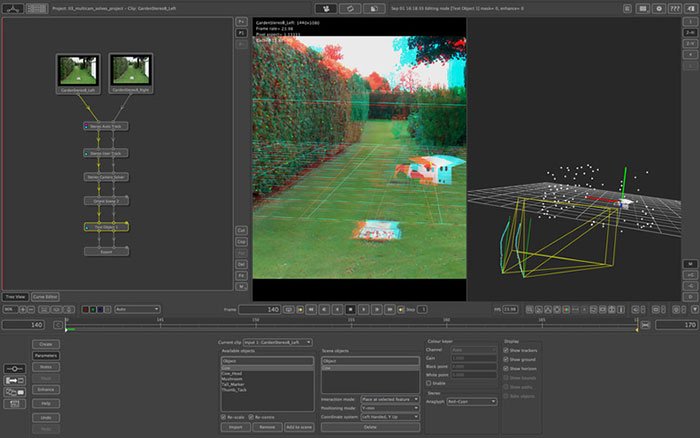Tick the Enable checkbox in Colour keyer
Viewport: 700px width, 438px height.
[429, 383]
